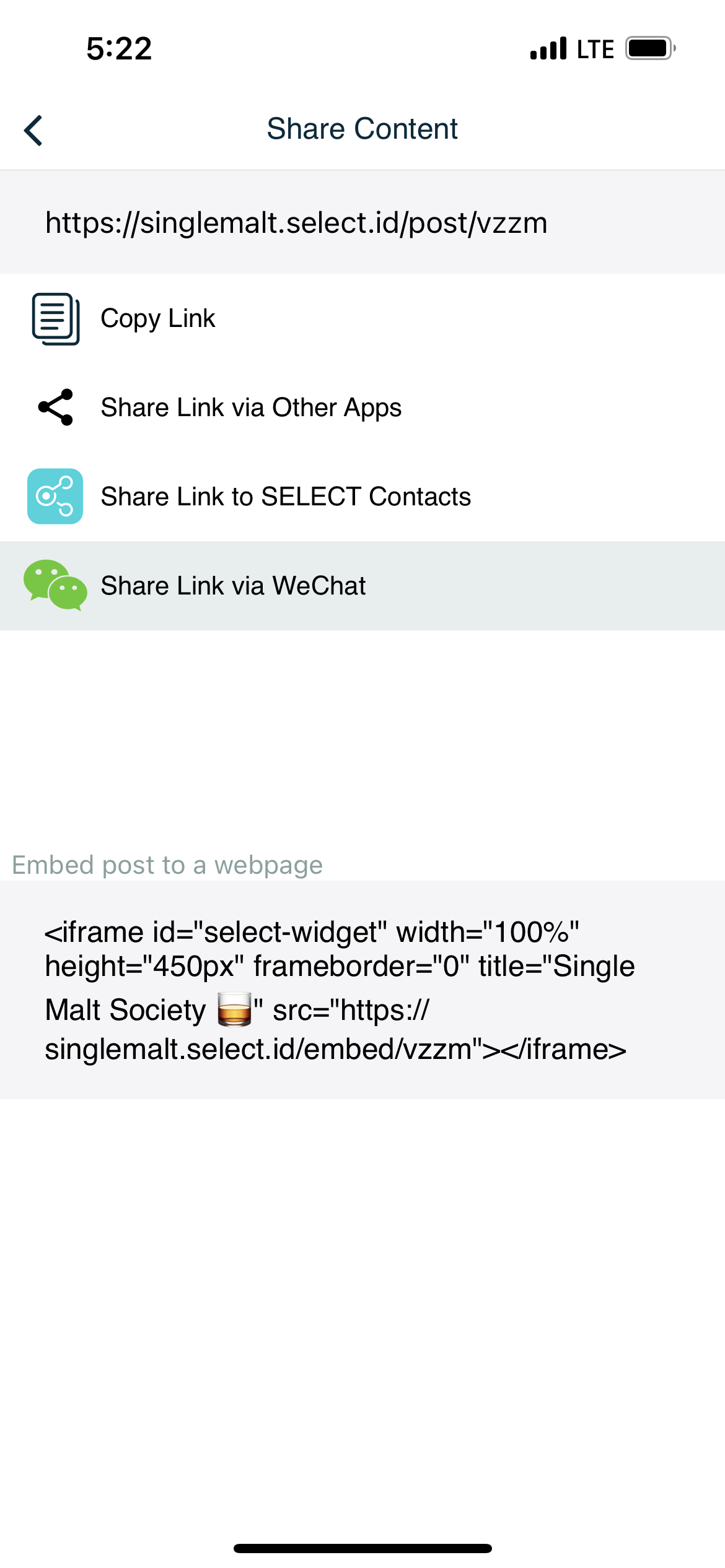725x1568 pixels.
Task: Click the iframe embed code box
Action: 362,990
